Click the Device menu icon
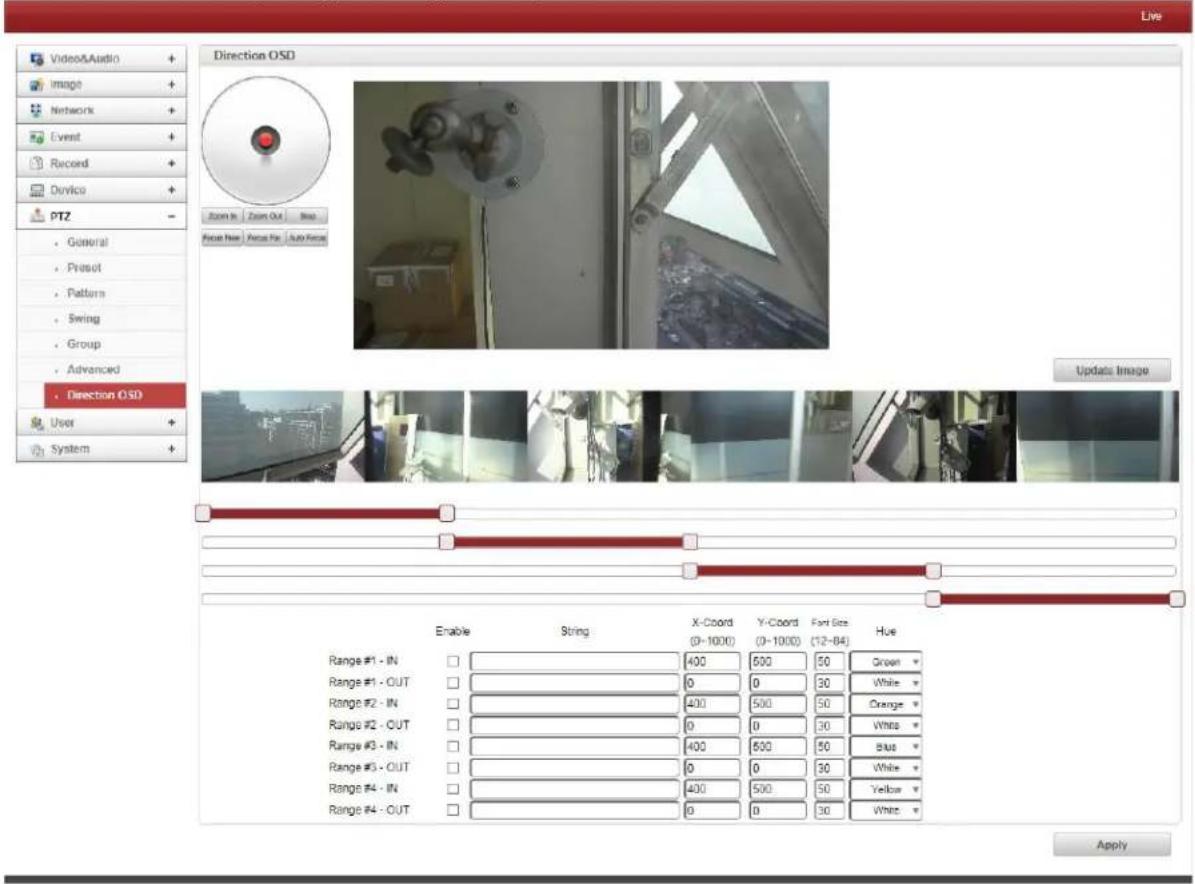The height and width of the screenshot is (884, 1195). pyautogui.click(x=37, y=190)
